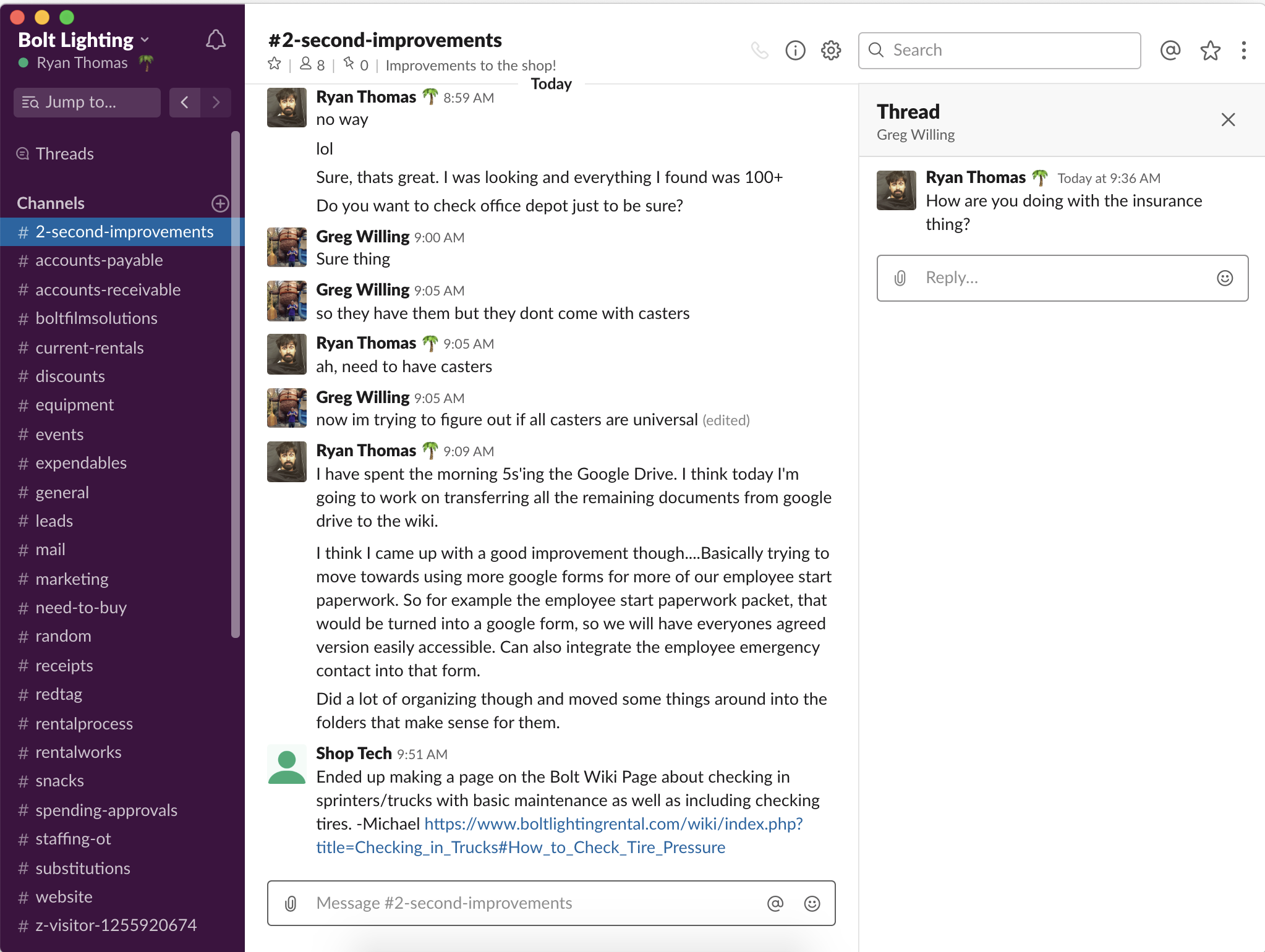Switch to the #need-to-buy channel

pyautogui.click(x=80, y=608)
